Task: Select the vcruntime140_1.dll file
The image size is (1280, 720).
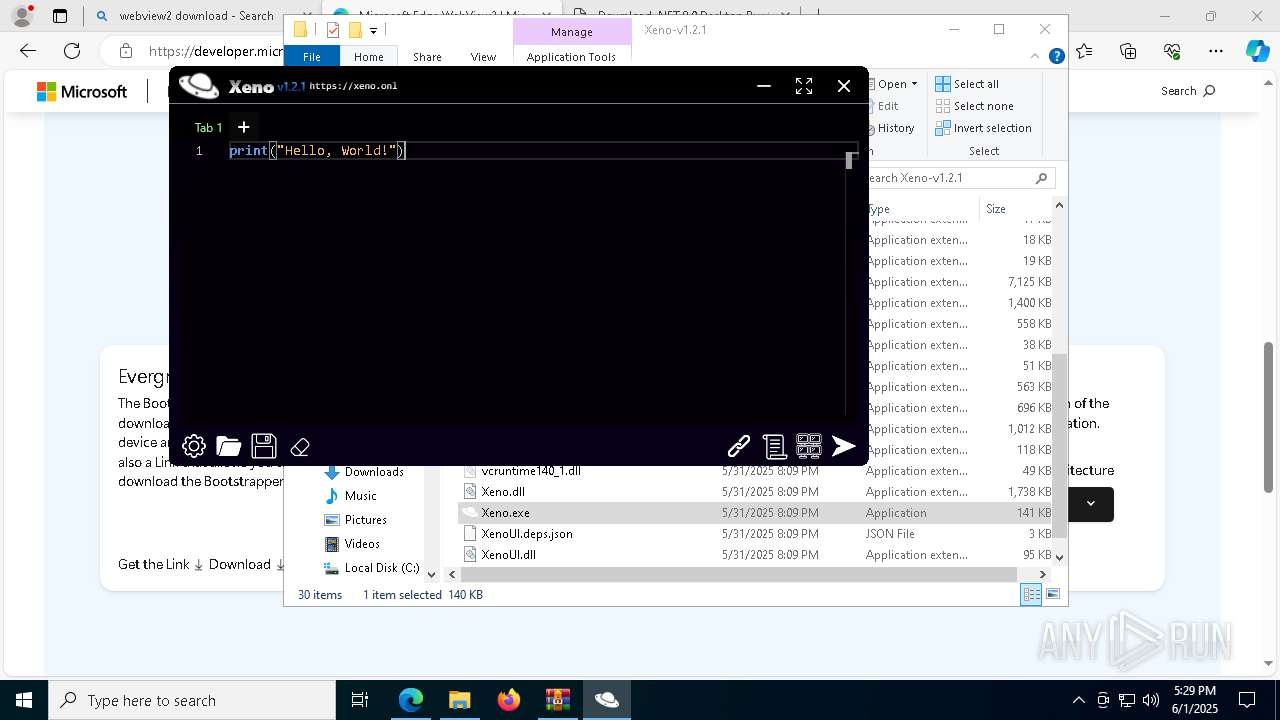Action: coord(530,471)
